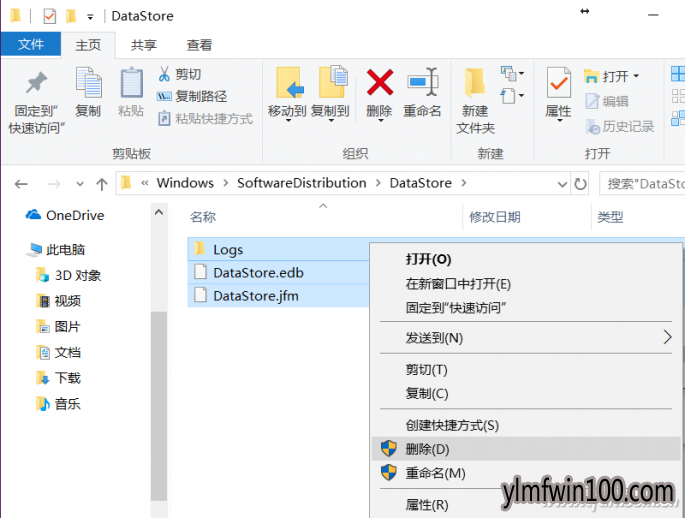Choose 打开(O) from context menu
Image resolution: width=685 pixels, height=518 pixels.
(524, 259)
